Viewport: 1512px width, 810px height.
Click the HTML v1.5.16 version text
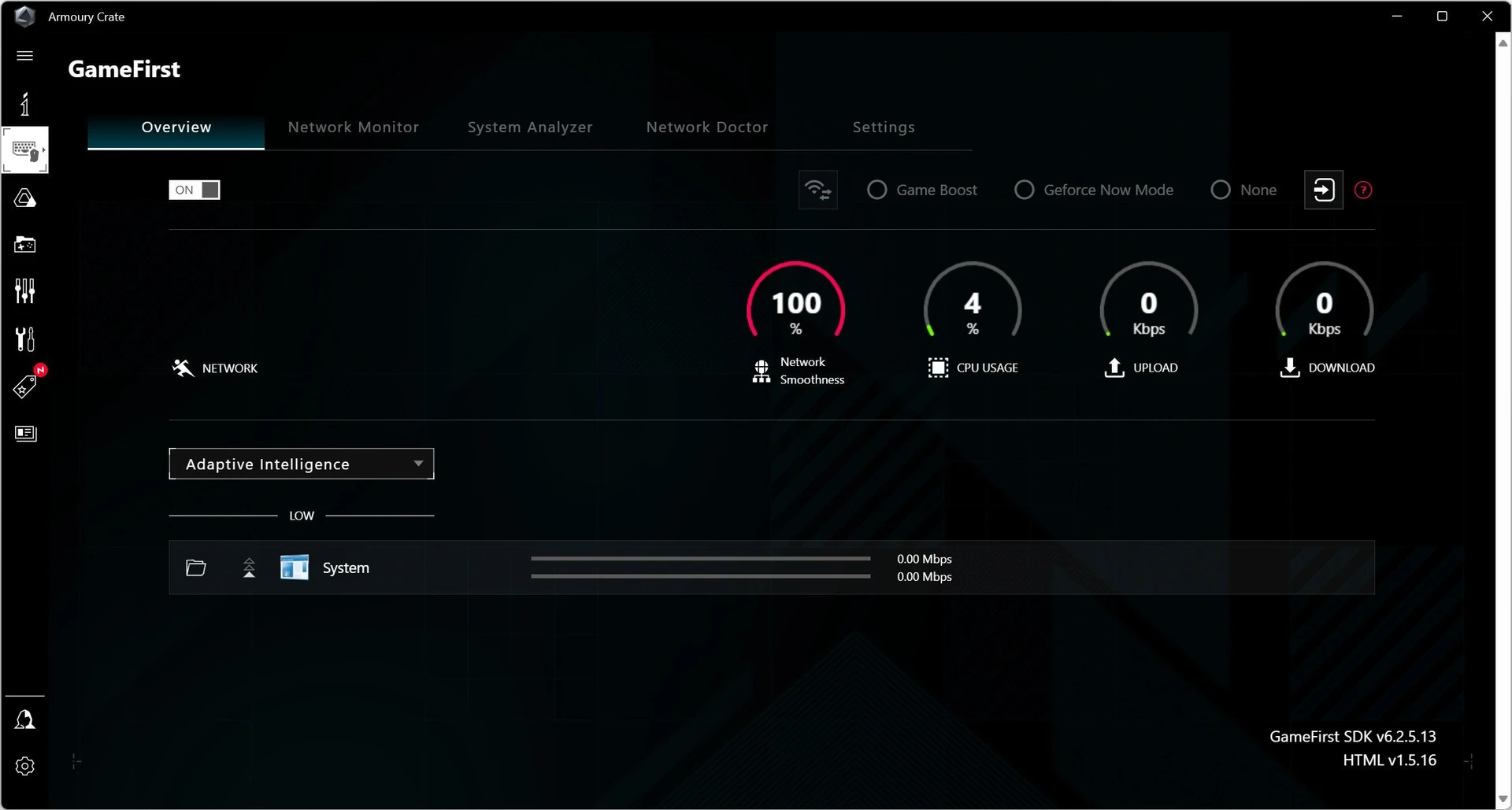(x=1390, y=760)
